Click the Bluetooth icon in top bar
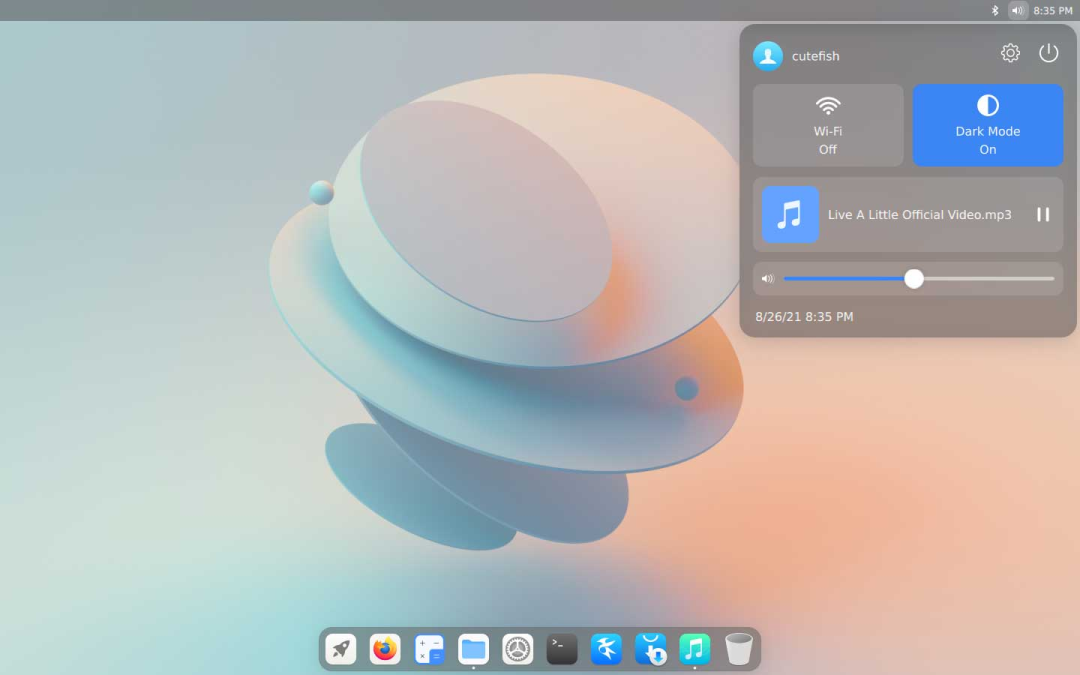 pyautogui.click(x=995, y=10)
